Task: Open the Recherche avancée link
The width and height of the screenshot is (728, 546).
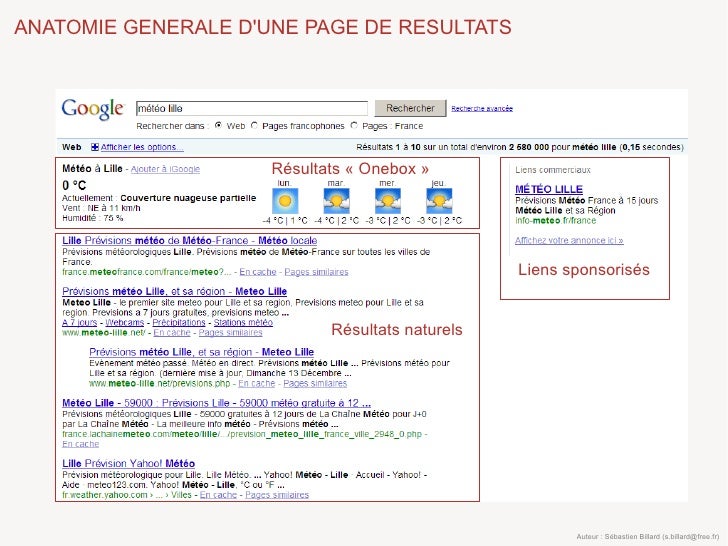Action: tap(482, 109)
